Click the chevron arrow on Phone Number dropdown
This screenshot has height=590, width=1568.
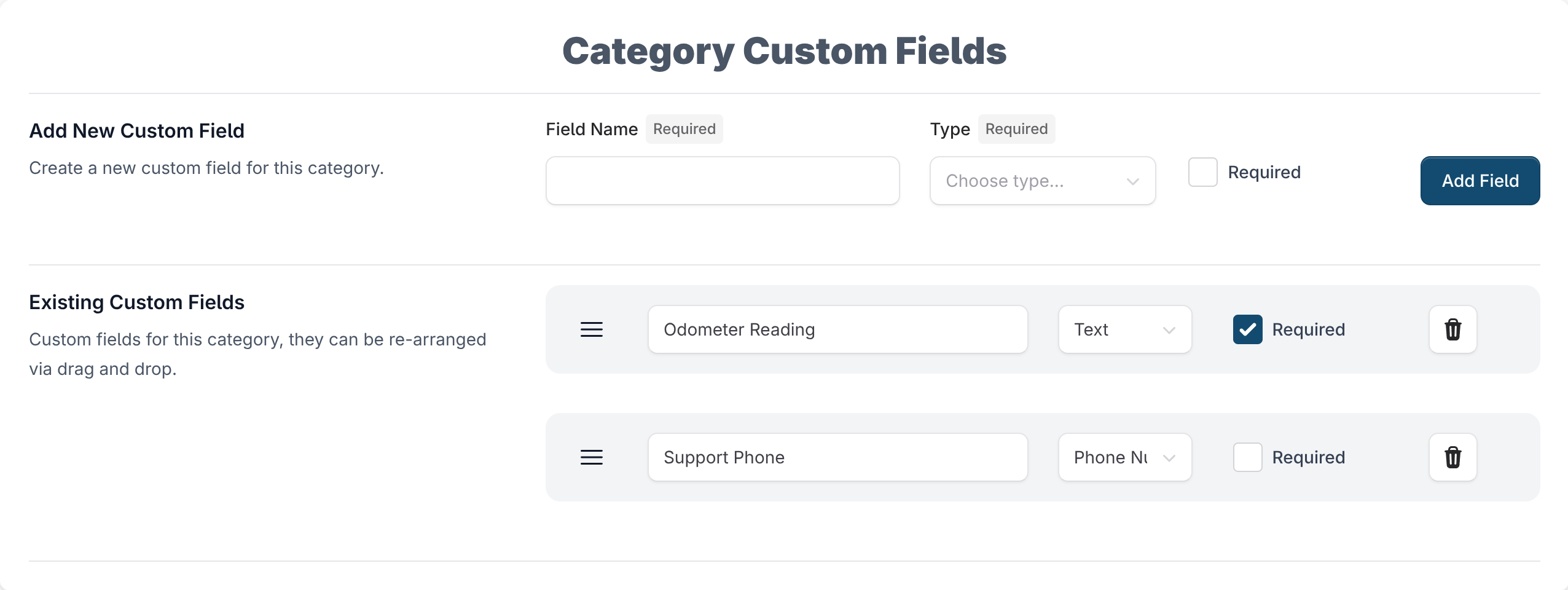point(1169,458)
